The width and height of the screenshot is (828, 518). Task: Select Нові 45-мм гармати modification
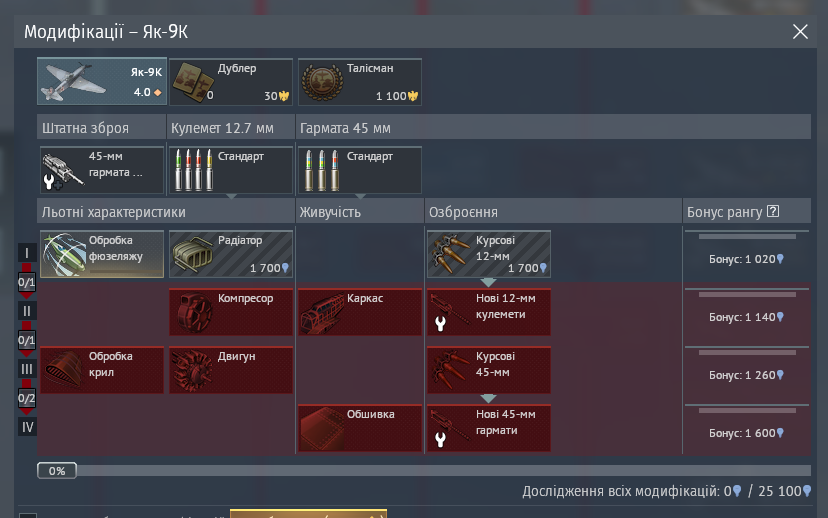[x=488, y=428]
